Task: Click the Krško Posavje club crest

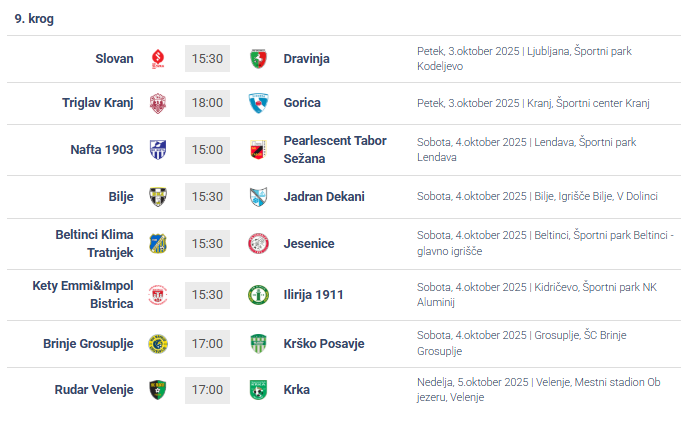Action: pyautogui.click(x=258, y=343)
